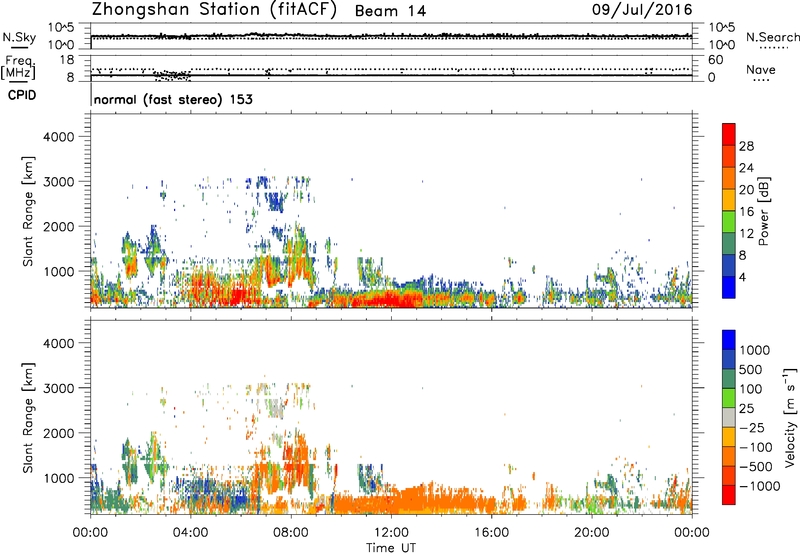Click the power colorbar blue bottom segment
This screenshot has width=800, height=554.
point(729,287)
